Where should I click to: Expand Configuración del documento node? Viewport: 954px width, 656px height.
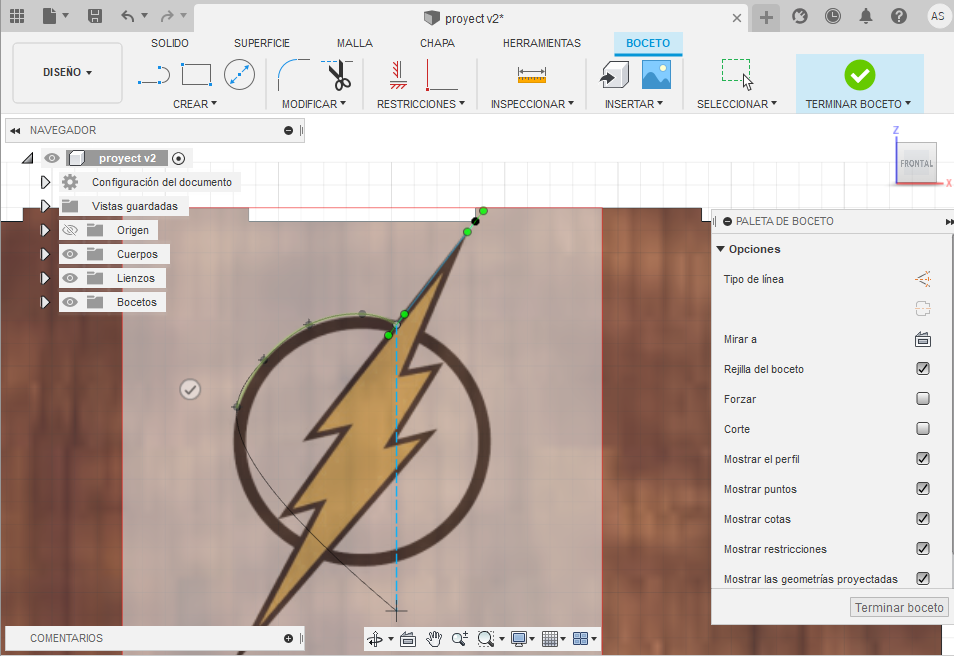pyautogui.click(x=45, y=182)
